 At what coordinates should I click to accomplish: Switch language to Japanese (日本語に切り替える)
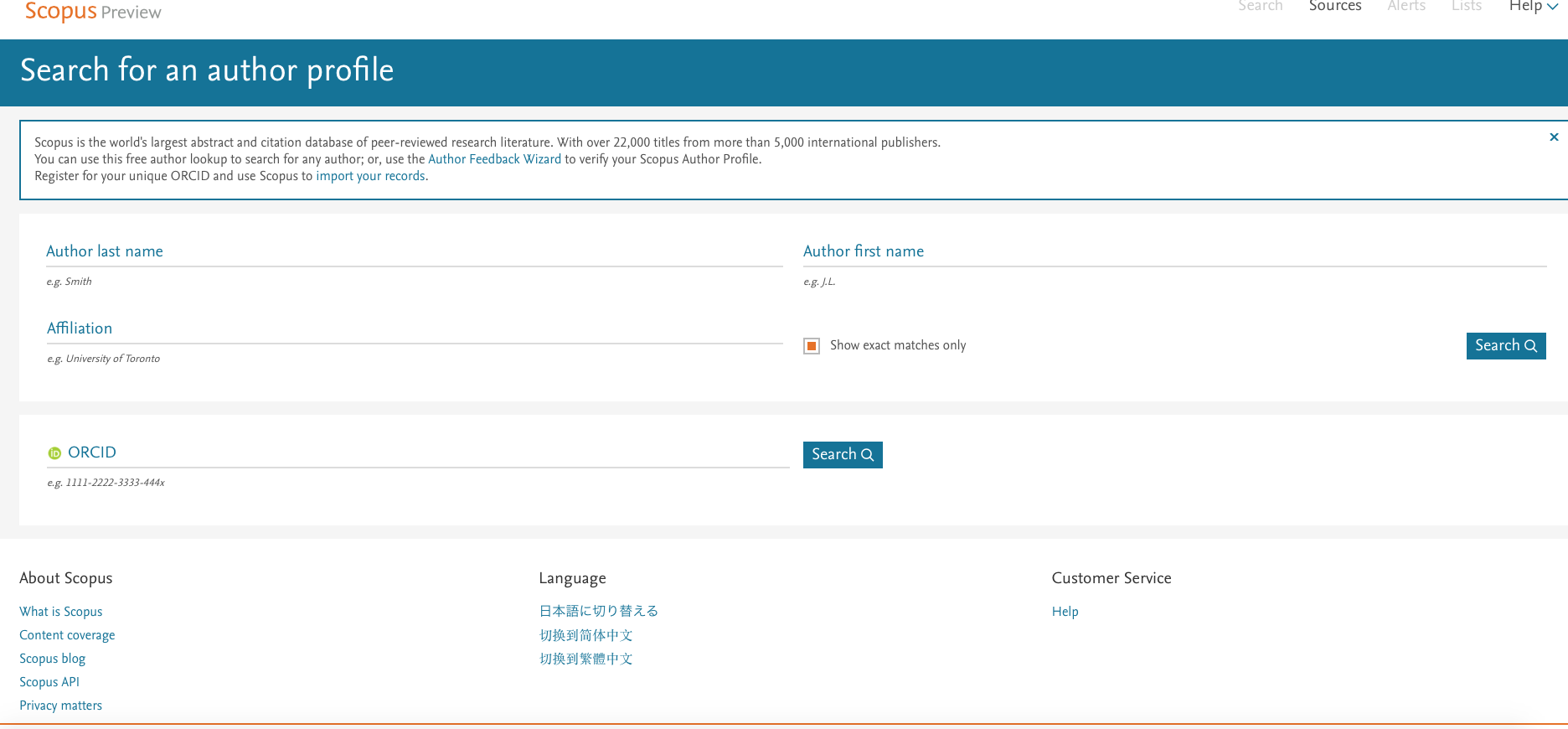pyautogui.click(x=599, y=611)
